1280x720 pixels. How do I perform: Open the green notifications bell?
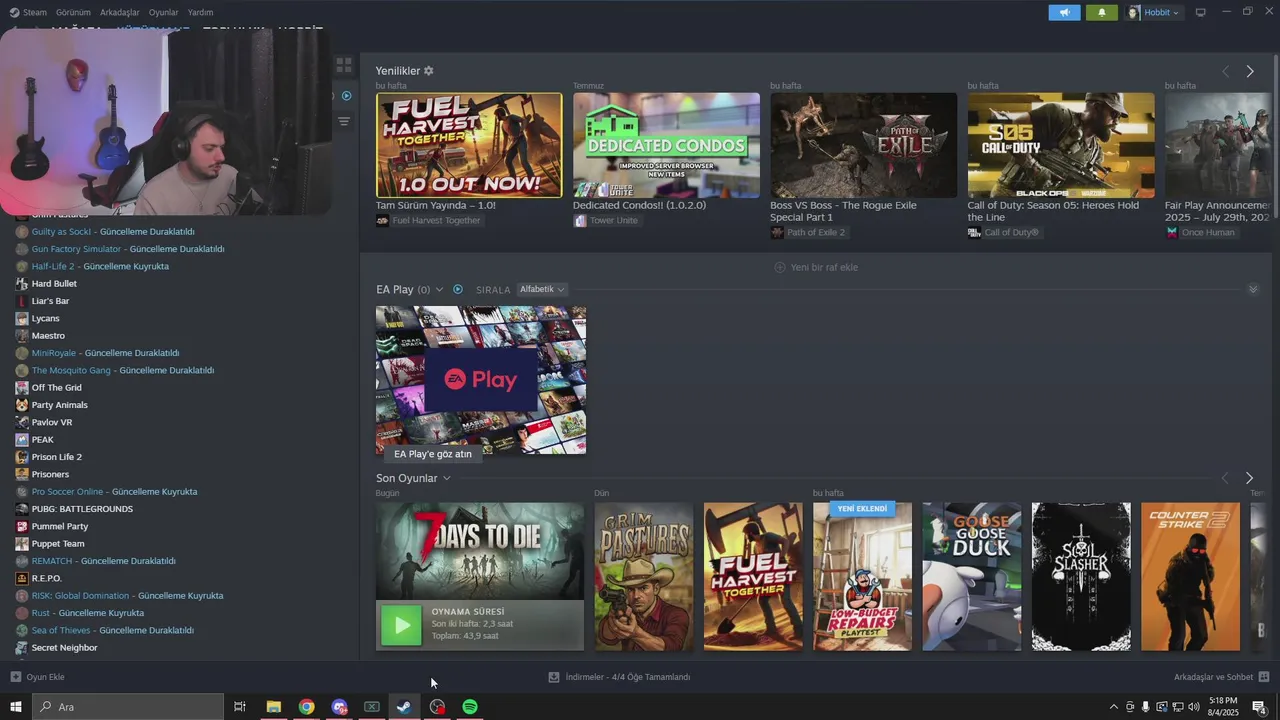tap(1102, 12)
